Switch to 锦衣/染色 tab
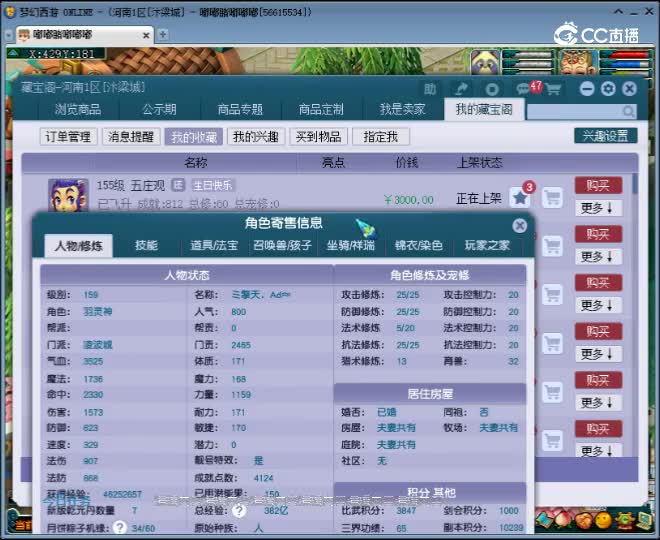This screenshot has width=660, height=540. 419,245
